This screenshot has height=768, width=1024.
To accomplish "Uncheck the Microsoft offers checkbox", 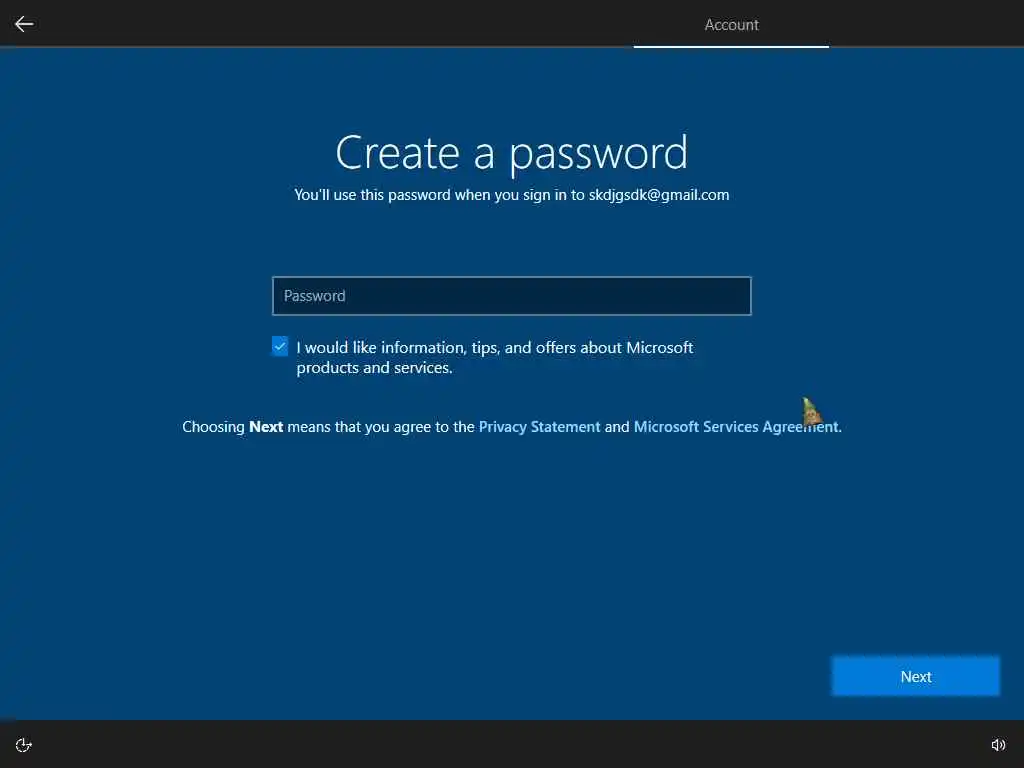I will click(280, 346).
